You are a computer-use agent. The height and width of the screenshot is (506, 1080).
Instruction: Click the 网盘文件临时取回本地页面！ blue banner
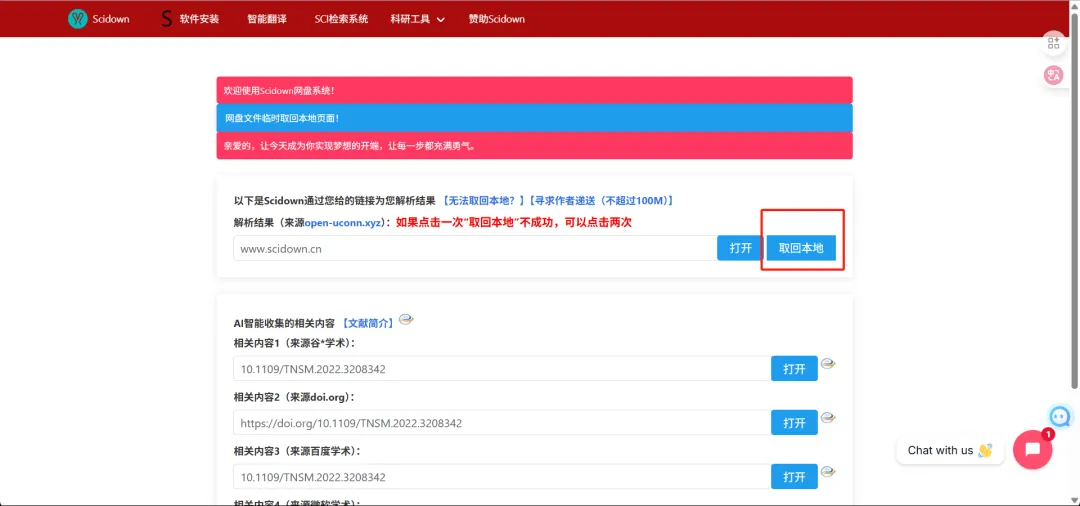tap(534, 118)
